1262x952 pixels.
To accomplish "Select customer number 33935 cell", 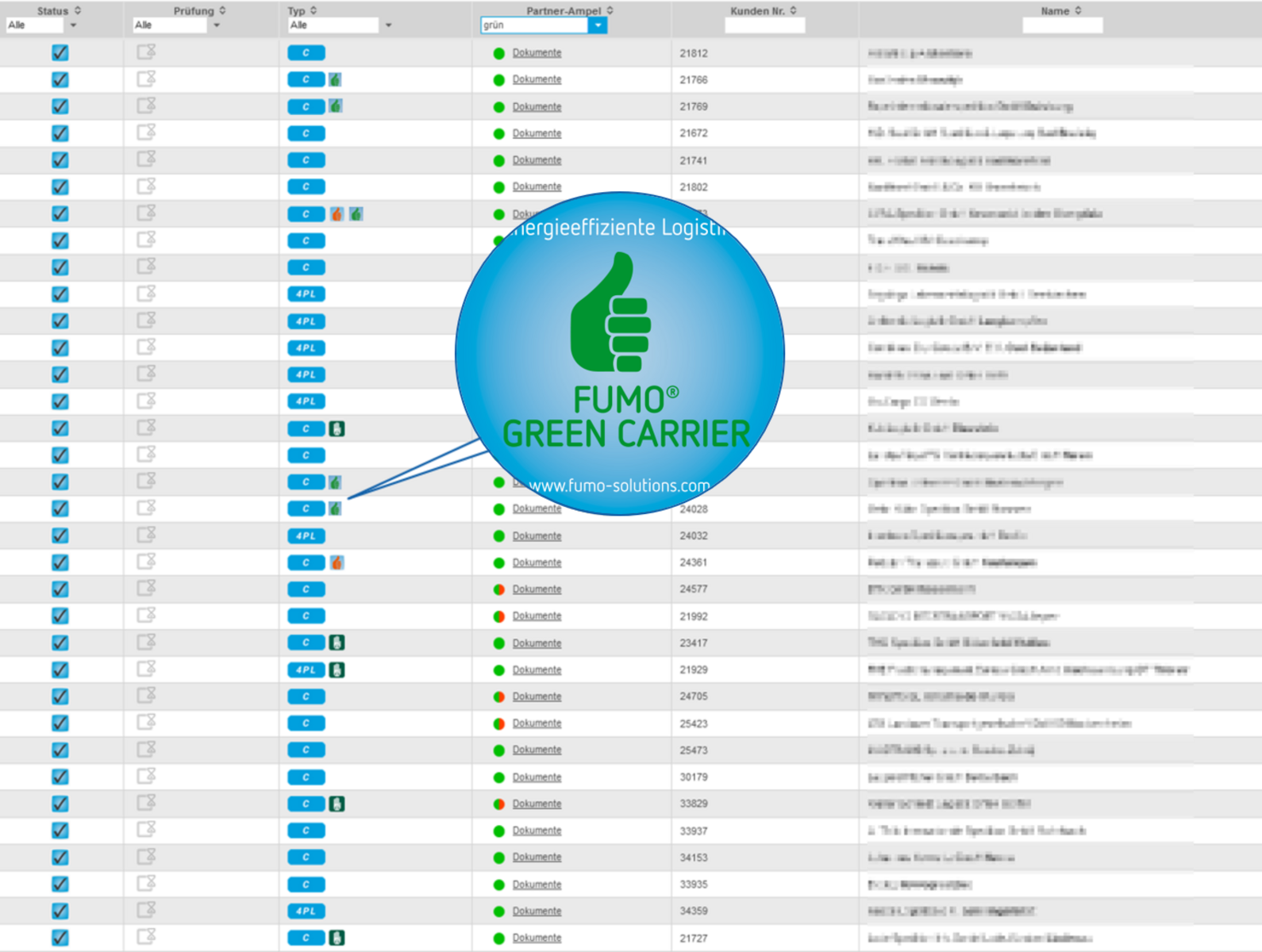I will pos(694,885).
